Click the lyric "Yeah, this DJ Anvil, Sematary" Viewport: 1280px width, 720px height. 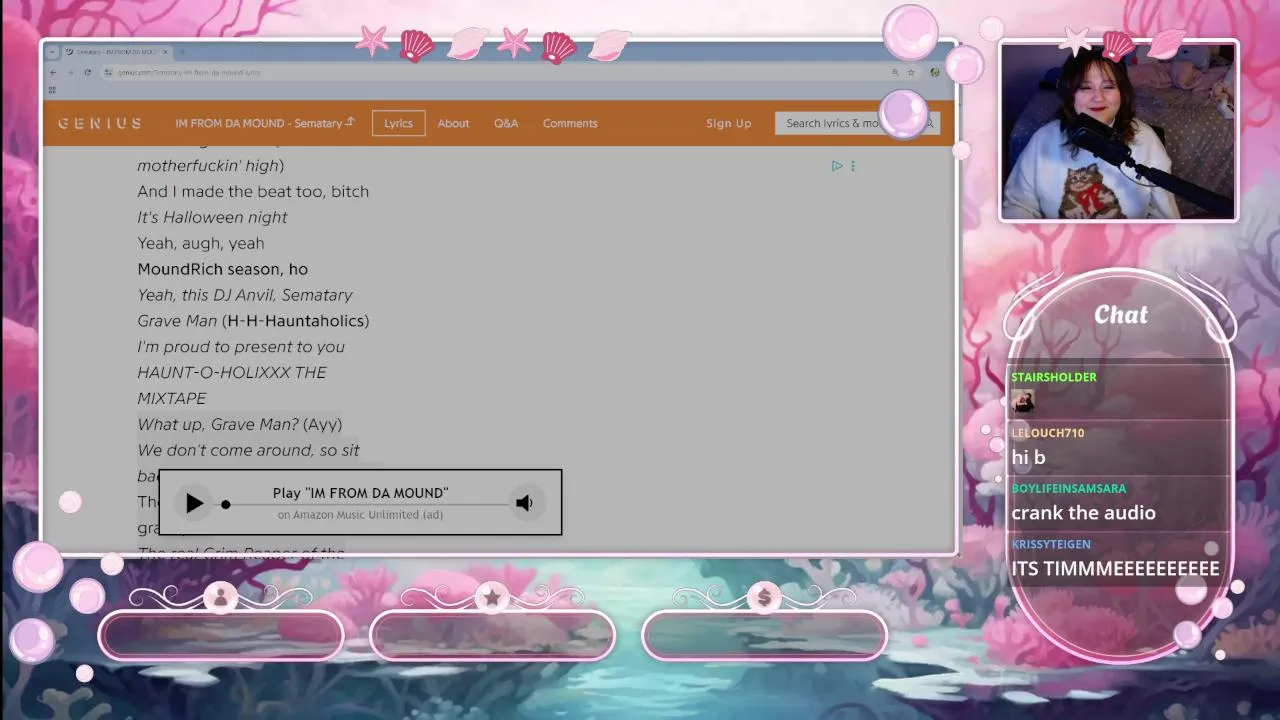click(x=245, y=295)
